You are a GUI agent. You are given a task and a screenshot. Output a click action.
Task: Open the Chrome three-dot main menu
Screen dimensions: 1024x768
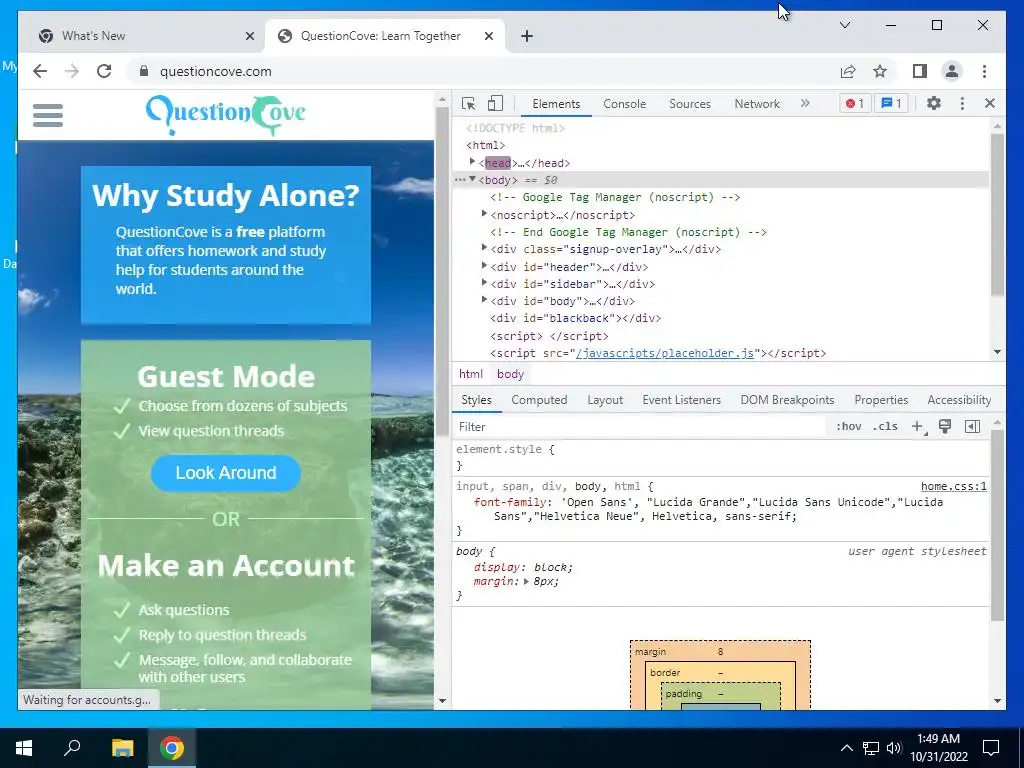(984, 71)
